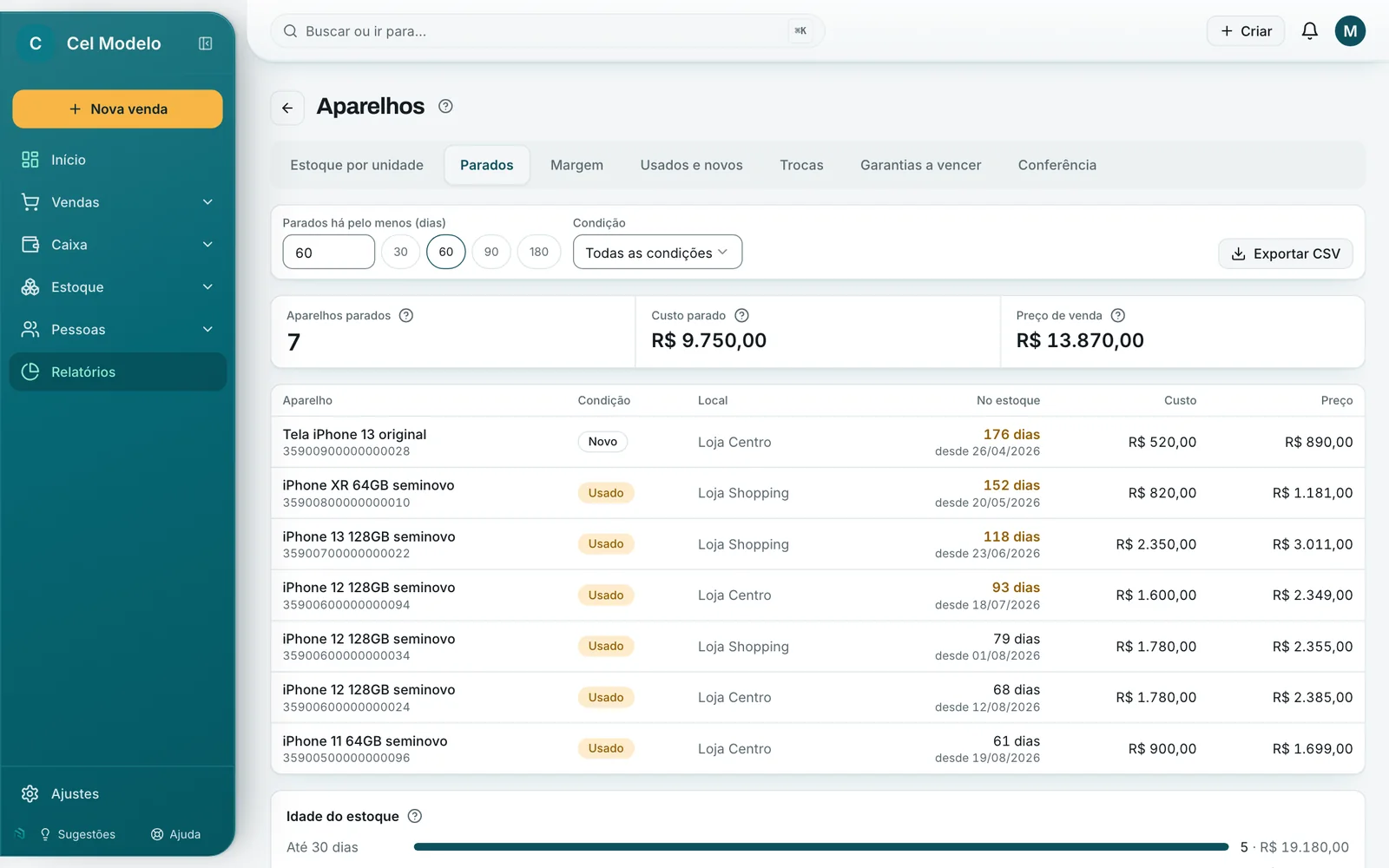Viewport: 1389px width, 868px height.
Task: Open Ajustes gear in sidebar
Action: [x=30, y=793]
